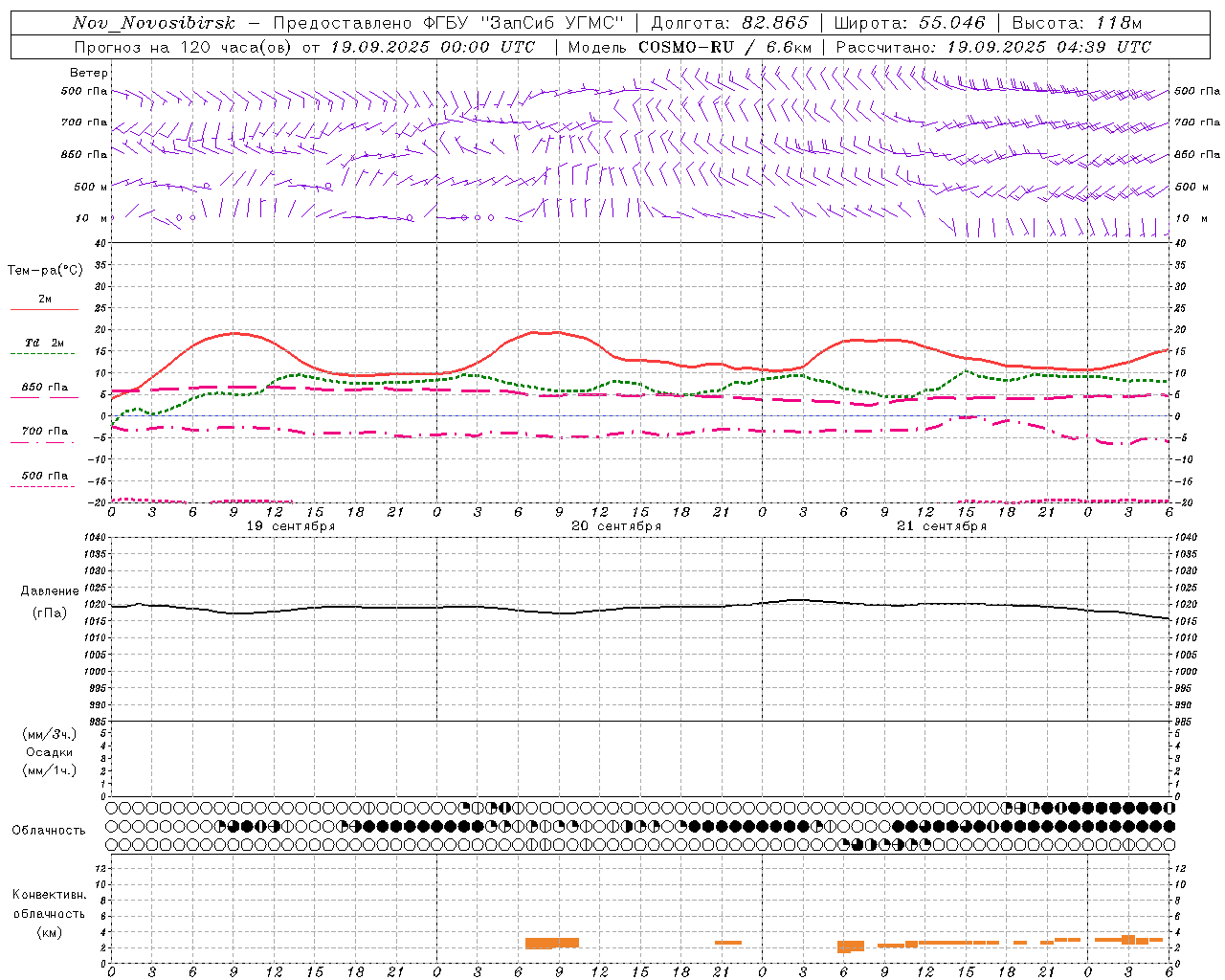This screenshot has width=1225, height=980.
Task: Click the line sample under the 2м legend
Action: tap(43, 309)
